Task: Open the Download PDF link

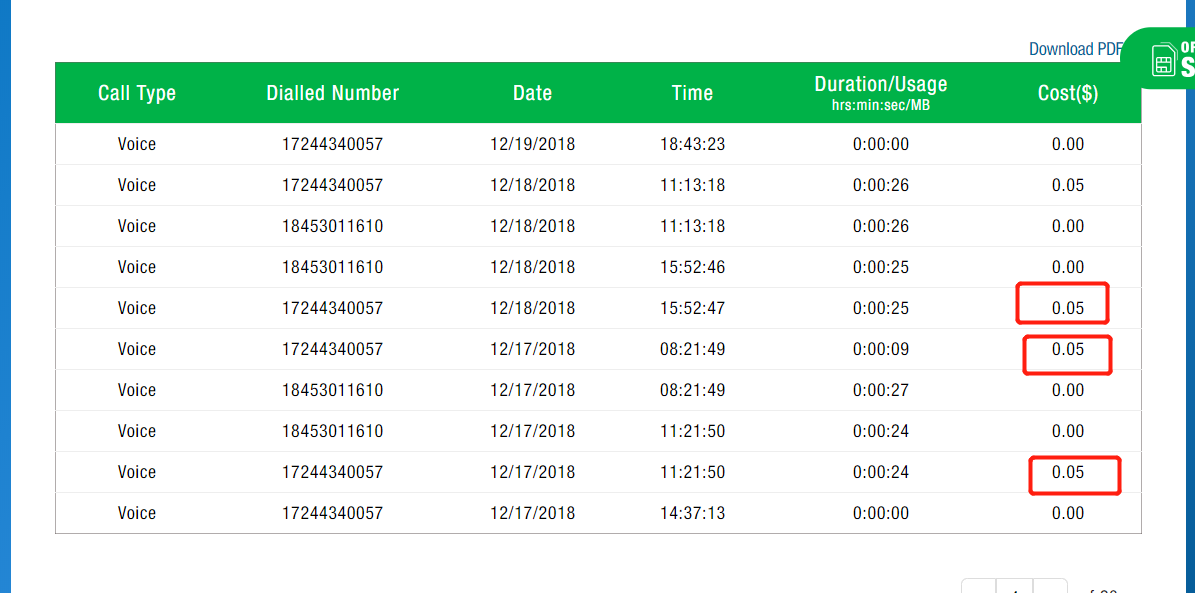Action: tap(1075, 49)
